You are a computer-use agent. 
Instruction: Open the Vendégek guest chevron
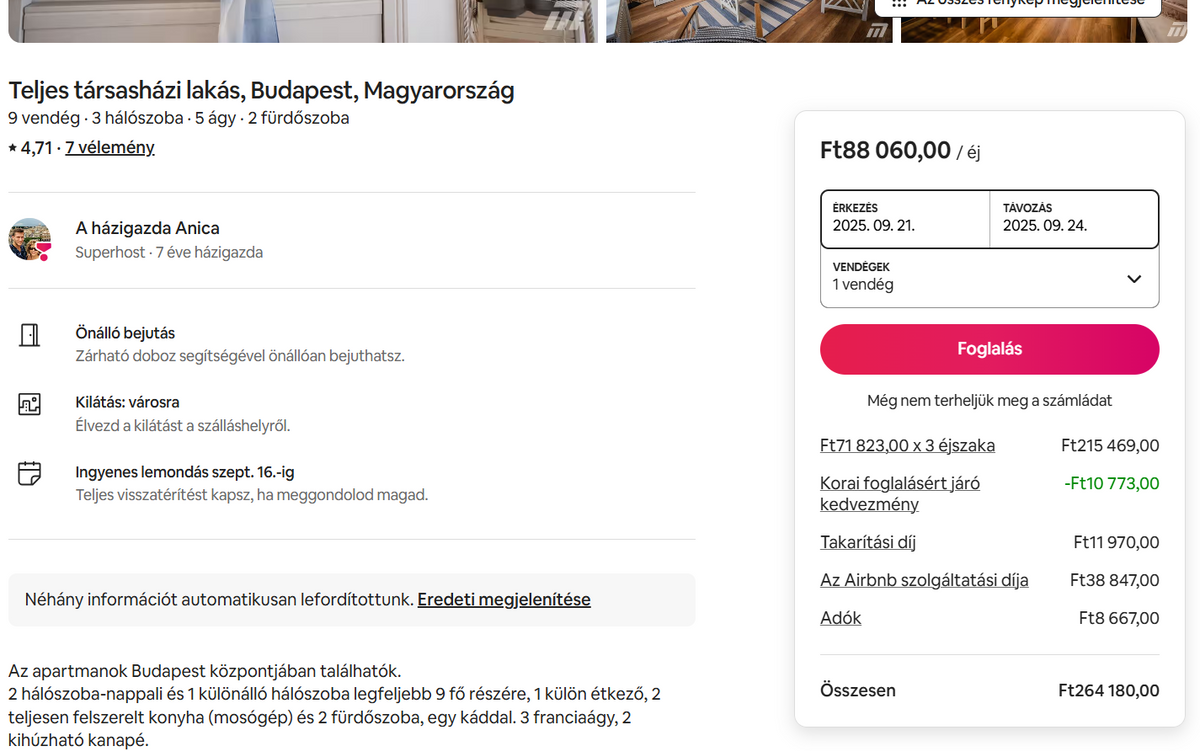[1134, 279]
